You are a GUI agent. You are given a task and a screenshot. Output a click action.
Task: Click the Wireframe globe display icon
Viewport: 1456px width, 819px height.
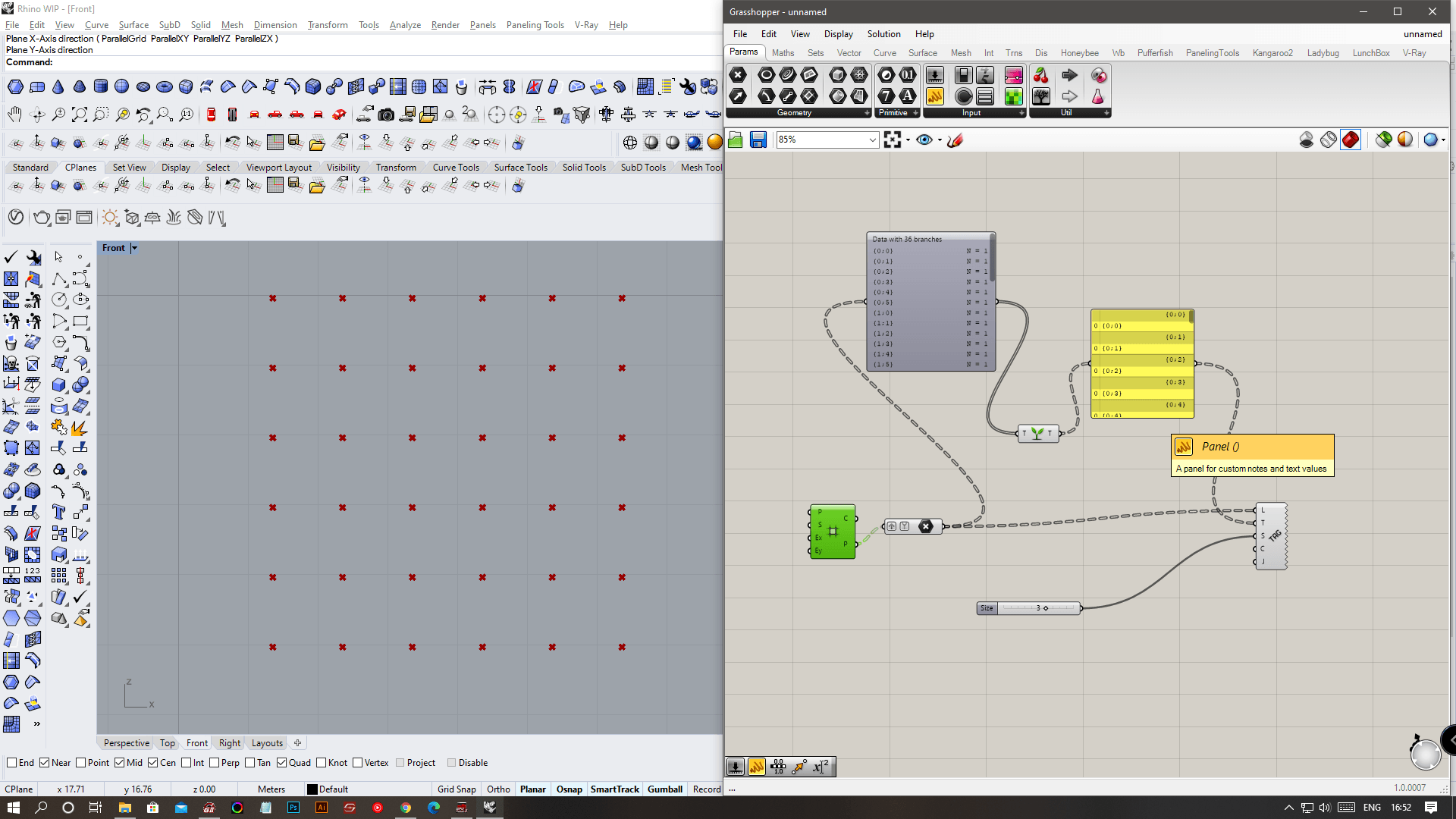click(629, 143)
